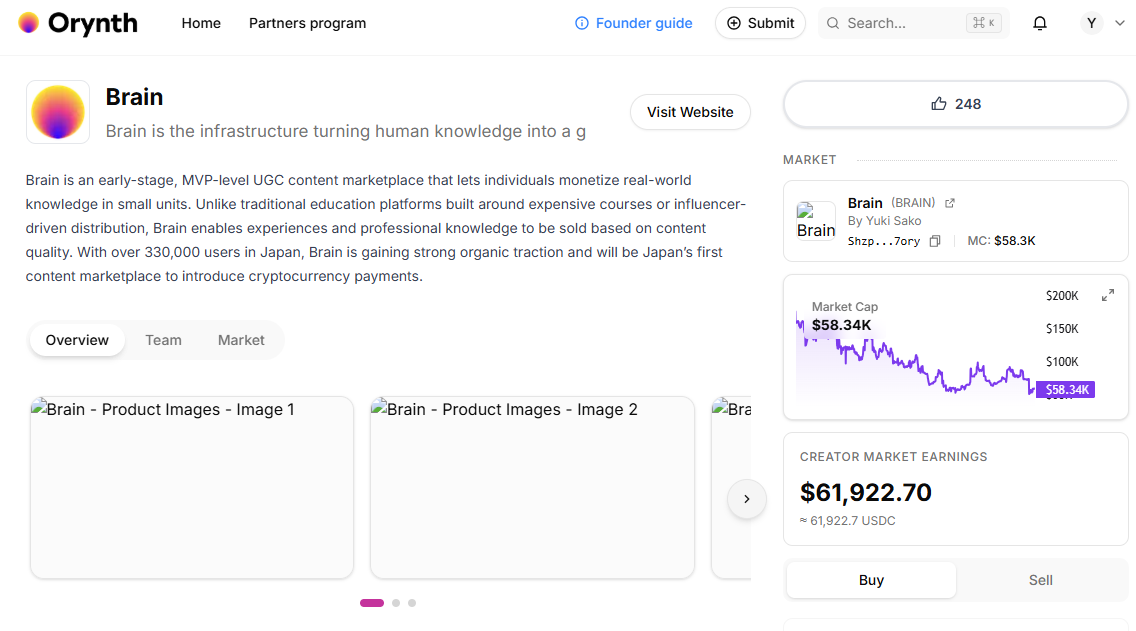Image resolution: width=1136 pixels, height=631 pixels.
Task: Focus the Search input field
Action: click(900, 23)
